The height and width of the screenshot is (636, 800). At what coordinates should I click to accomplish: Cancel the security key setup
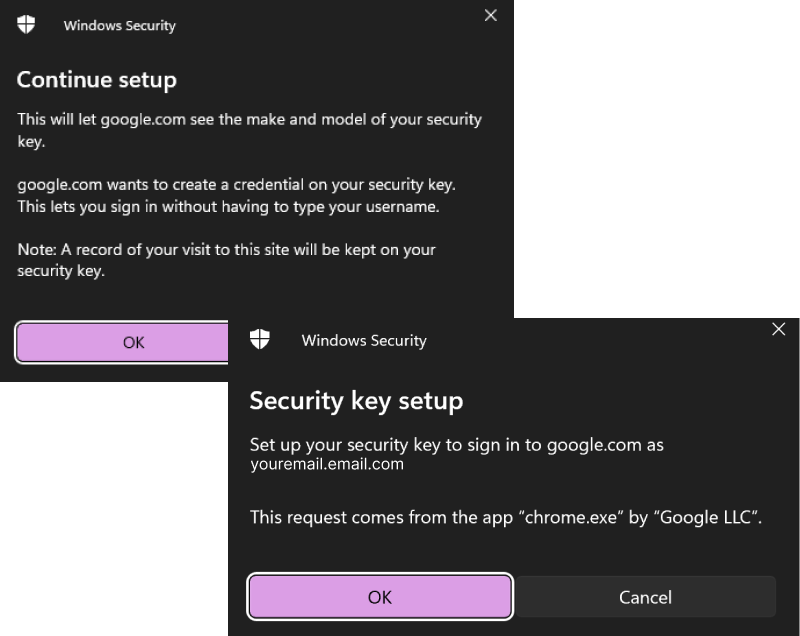645,597
